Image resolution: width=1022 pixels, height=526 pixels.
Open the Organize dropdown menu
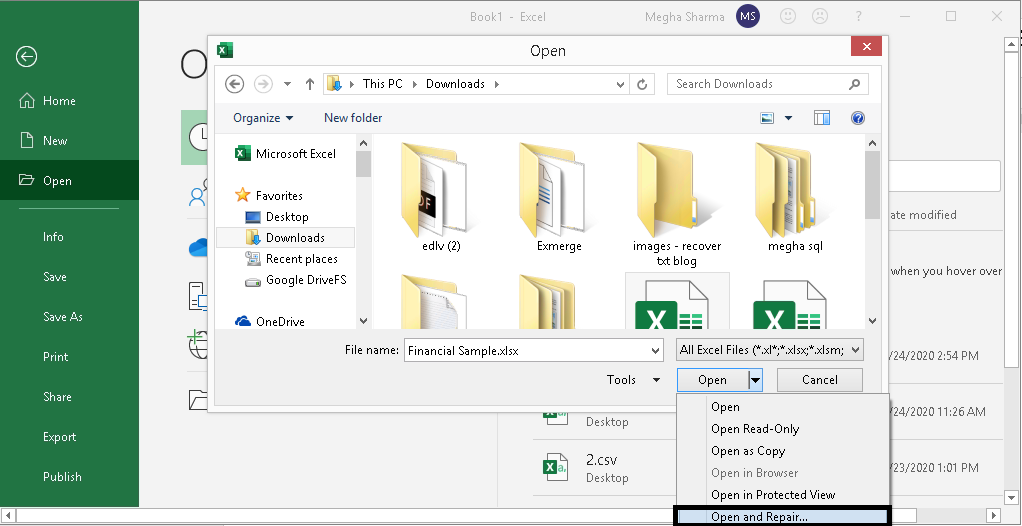click(x=263, y=118)
